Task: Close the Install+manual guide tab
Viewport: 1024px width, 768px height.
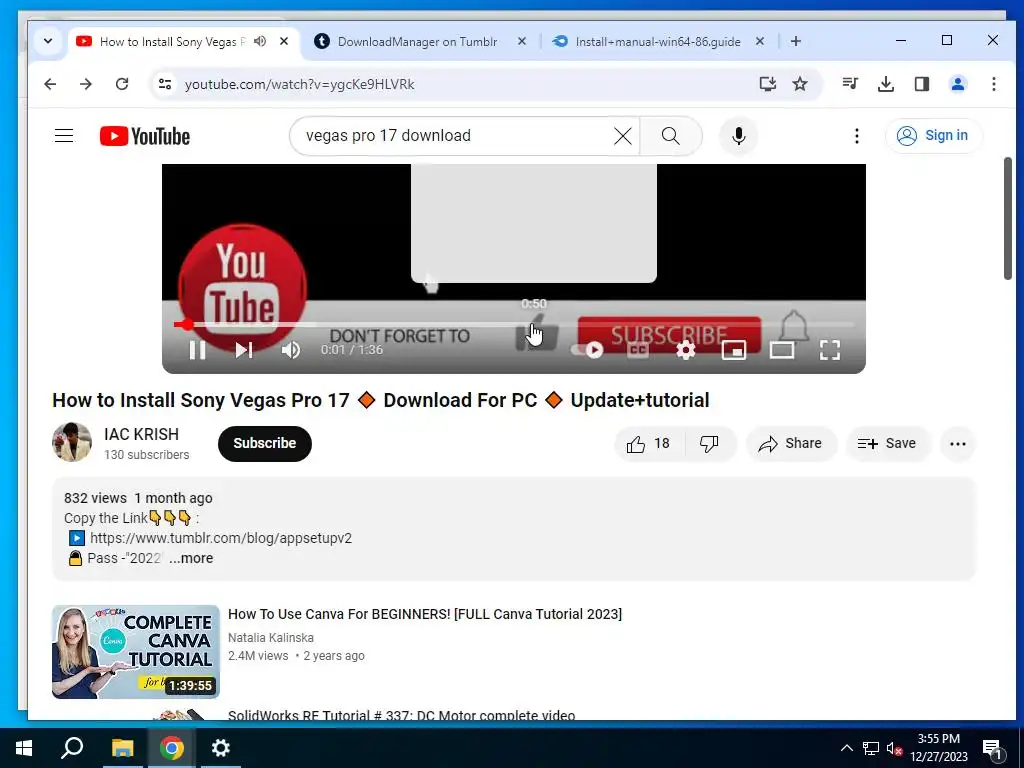Action: 760,41
